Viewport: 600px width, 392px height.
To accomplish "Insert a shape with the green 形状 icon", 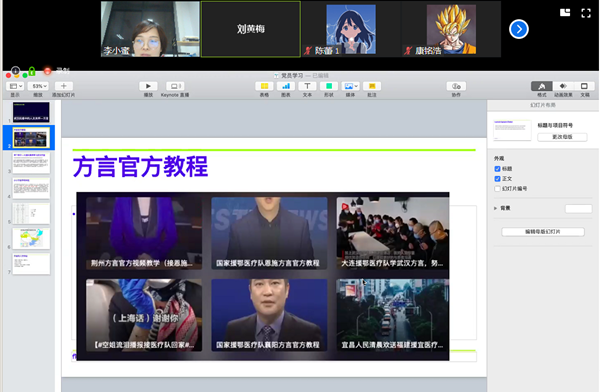I will pyautogui.click(x=329, y=86).
